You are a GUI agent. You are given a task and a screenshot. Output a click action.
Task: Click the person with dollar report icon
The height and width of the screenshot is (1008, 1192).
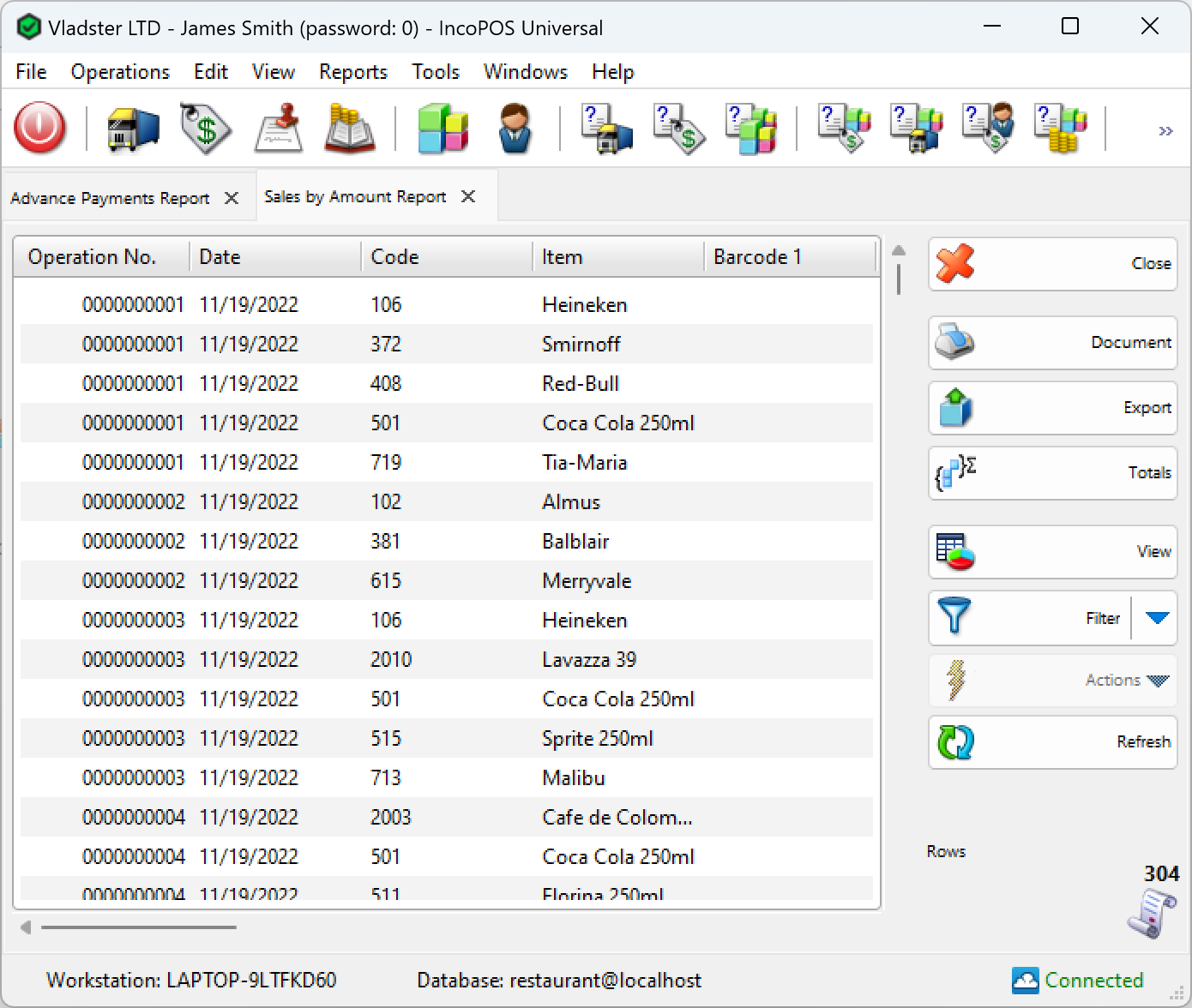(989, 129)
